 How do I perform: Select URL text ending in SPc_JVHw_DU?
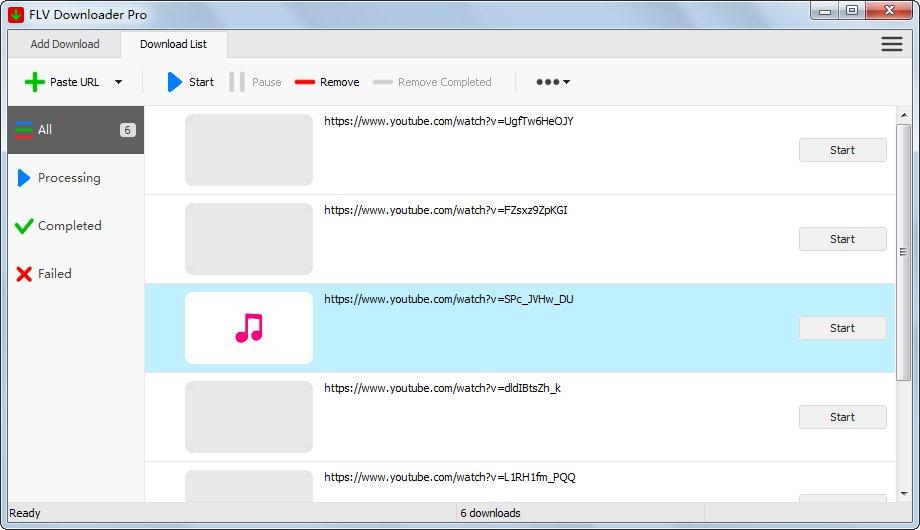[x=449, y=299]
